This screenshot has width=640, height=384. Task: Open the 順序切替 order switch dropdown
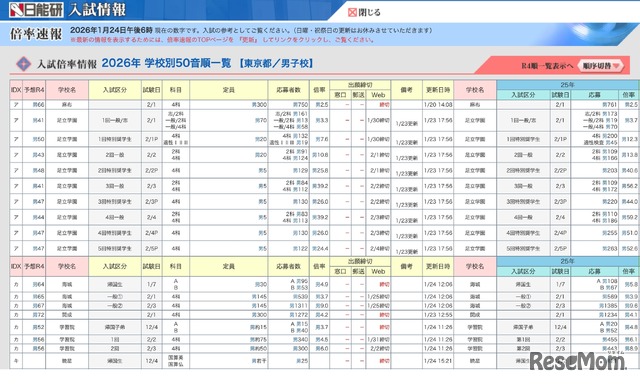click(600, 66)
